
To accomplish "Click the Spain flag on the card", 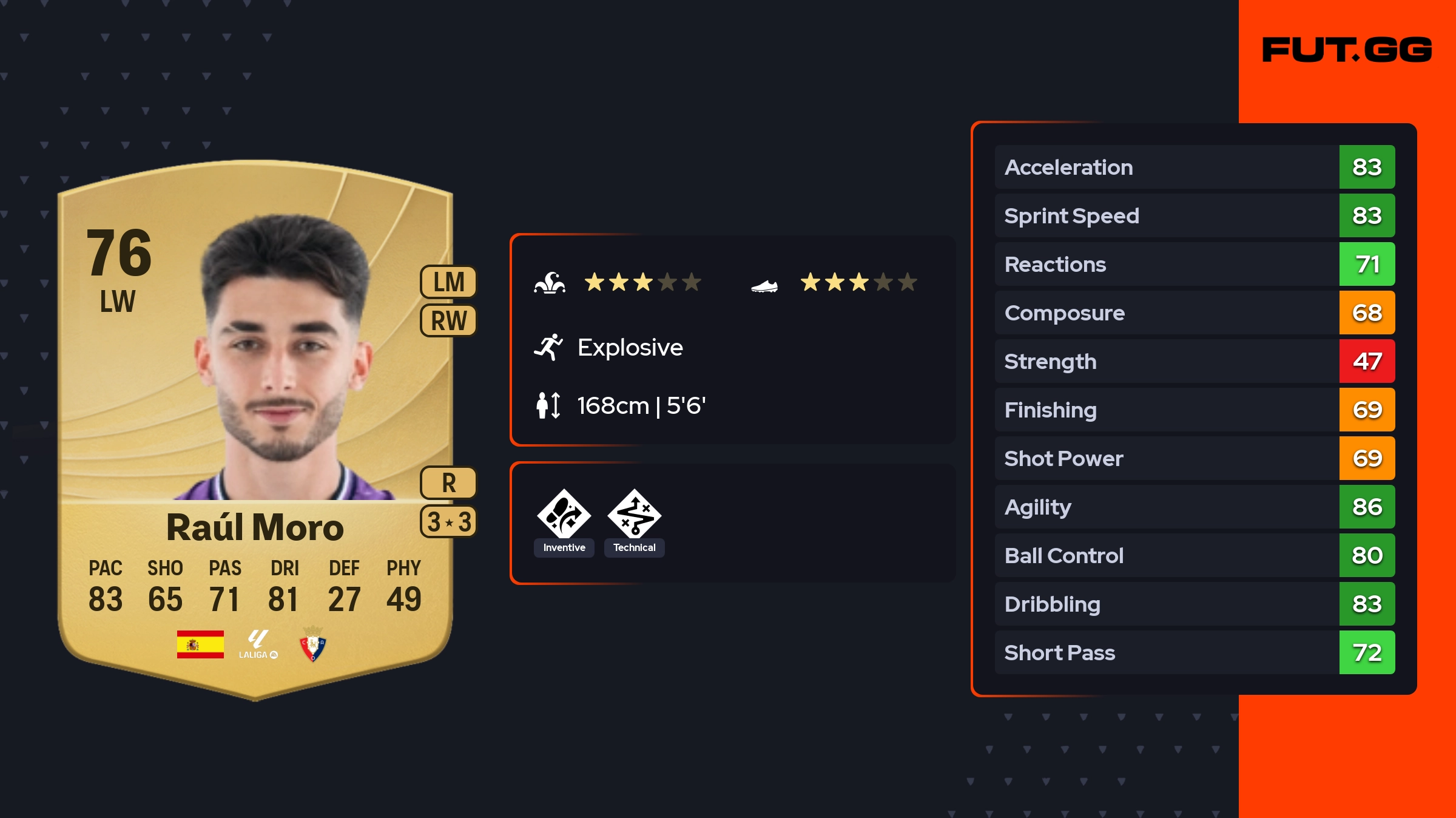I will coord(200,644).
